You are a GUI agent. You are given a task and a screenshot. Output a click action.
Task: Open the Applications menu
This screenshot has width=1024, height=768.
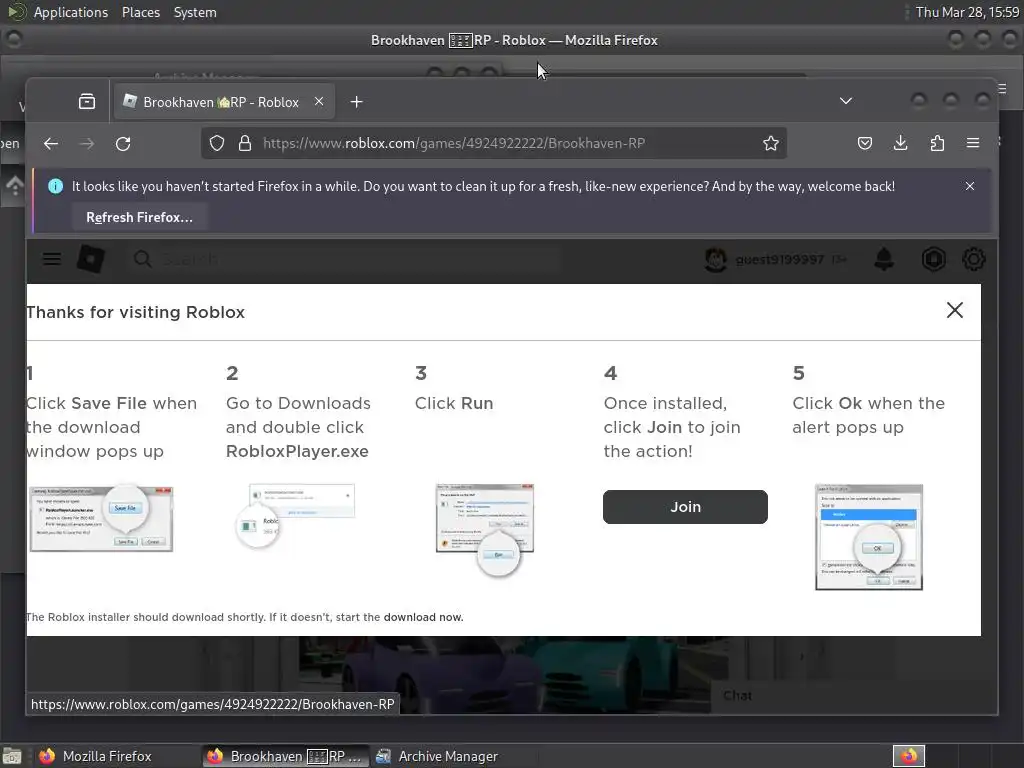tap(71, 12)
